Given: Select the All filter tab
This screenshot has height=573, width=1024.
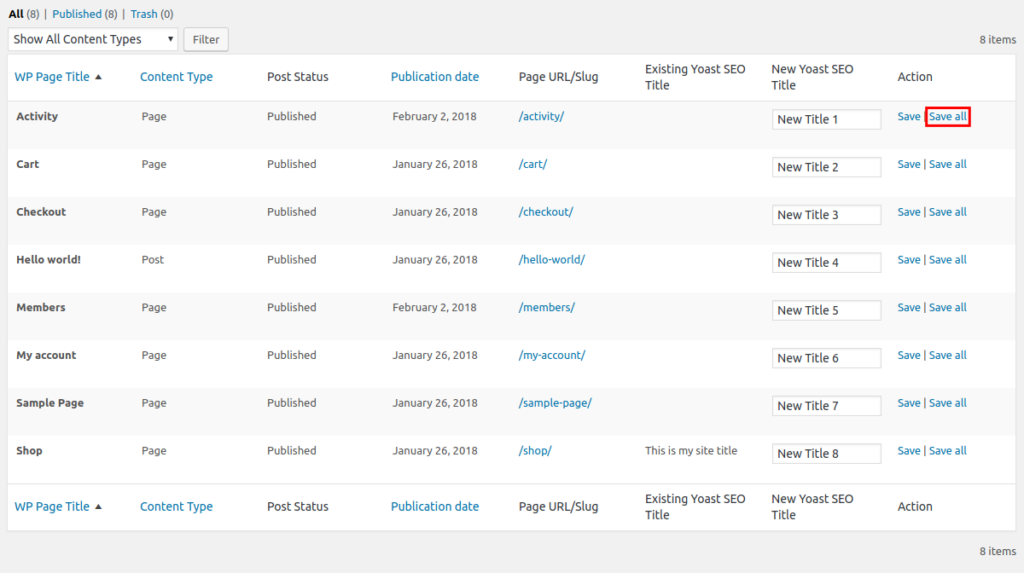Looking at the screenshot, I should (x=15, y=14).
